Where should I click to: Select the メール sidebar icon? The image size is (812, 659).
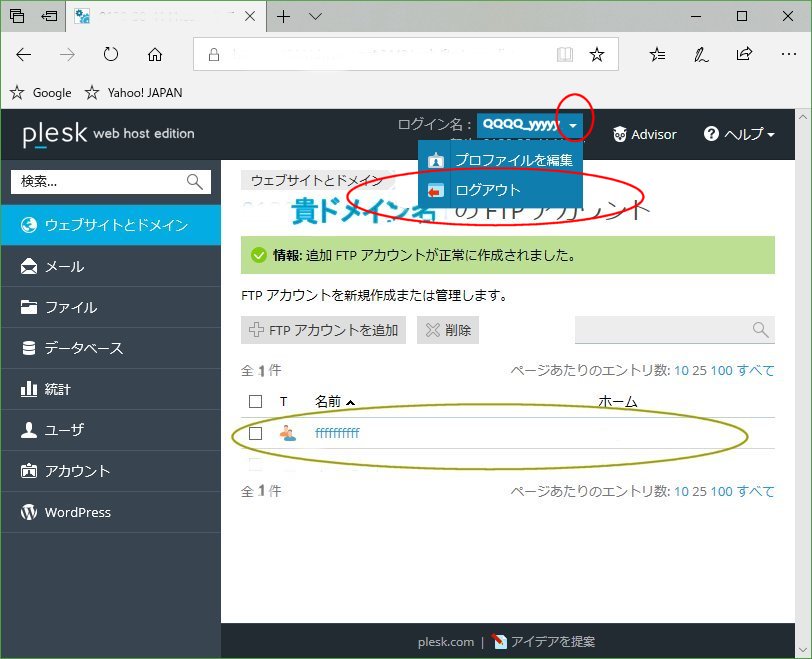(30, 266)
